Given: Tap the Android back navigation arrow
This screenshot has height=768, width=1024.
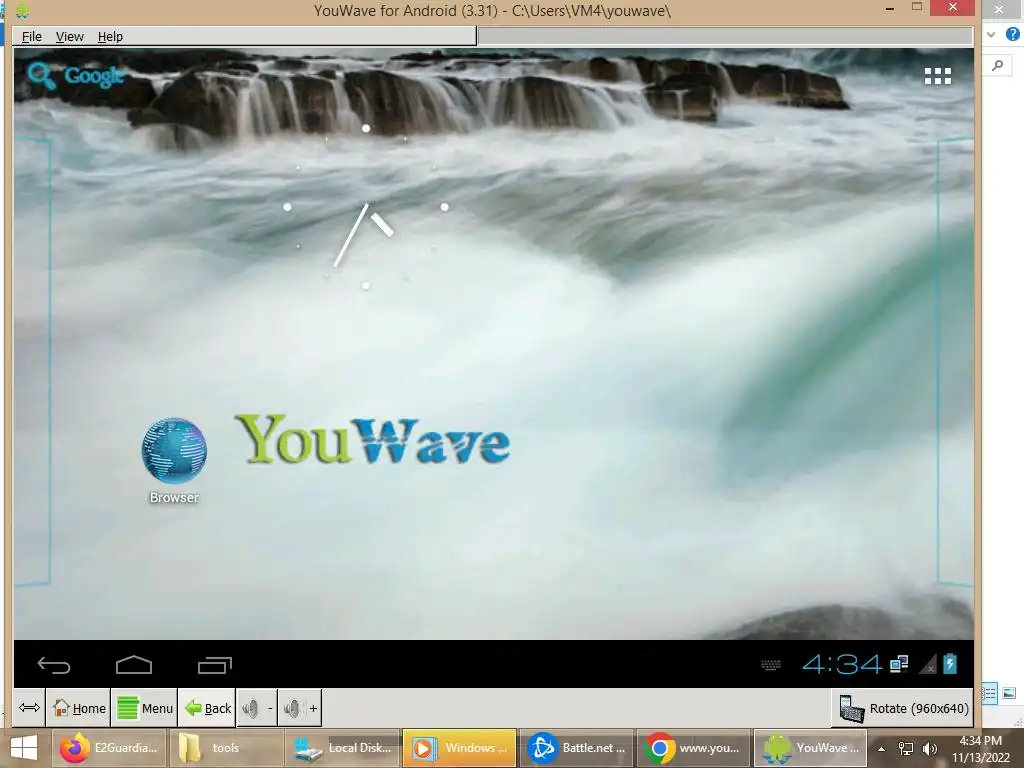Looking at the screenshot, I should coord(54,665).
